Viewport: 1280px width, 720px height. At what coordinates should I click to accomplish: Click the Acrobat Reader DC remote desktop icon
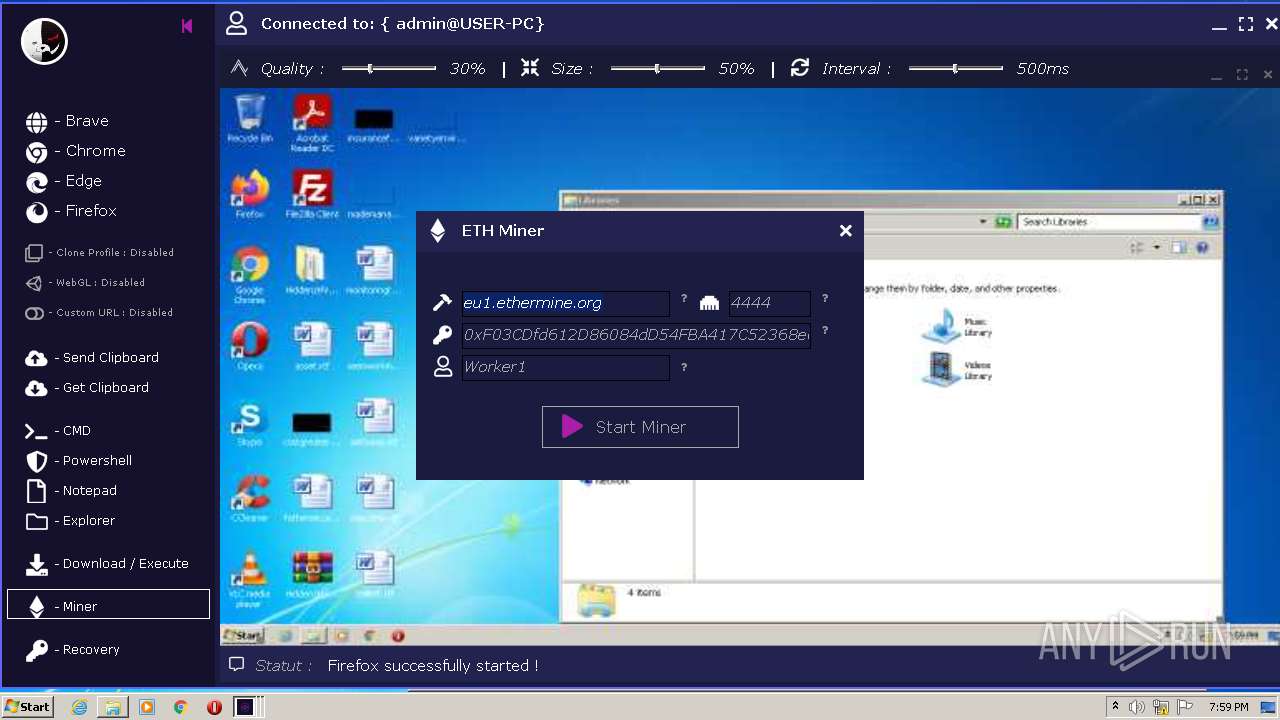pos(312,123)
